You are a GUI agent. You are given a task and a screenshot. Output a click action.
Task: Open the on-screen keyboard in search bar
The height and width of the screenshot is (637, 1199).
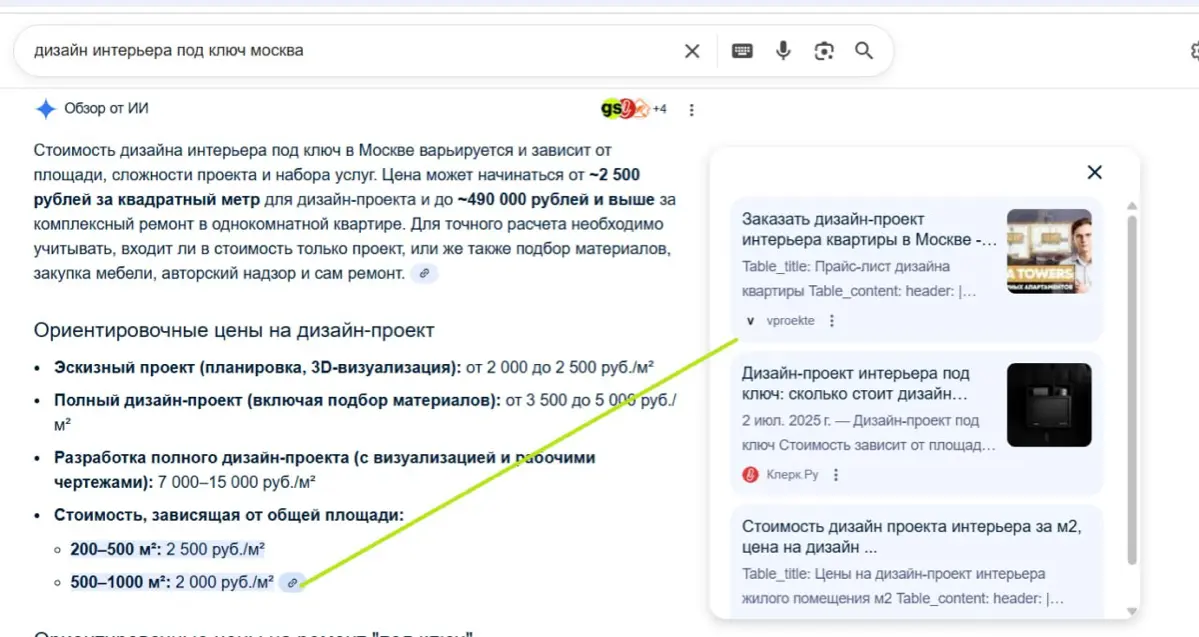pyautogui.click(x=742, y=50)
